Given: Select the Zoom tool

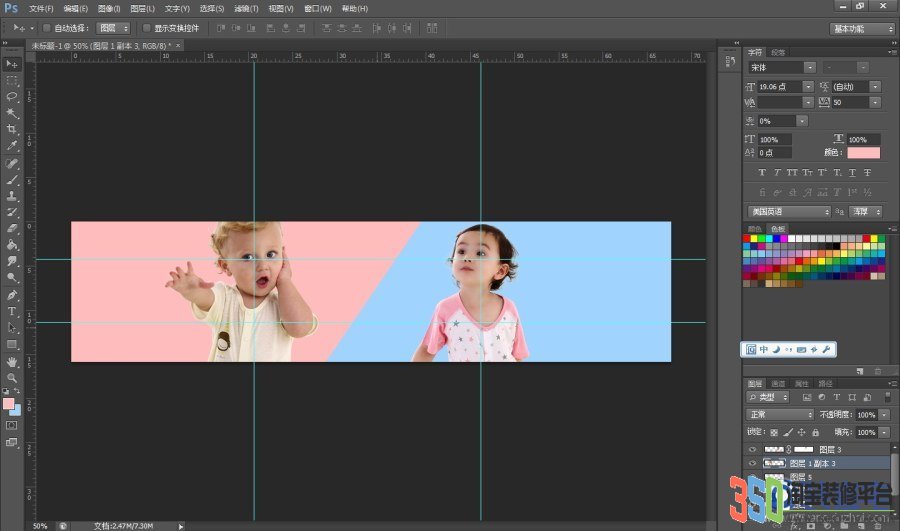Looking at the screenshot, I should [11, 378].
